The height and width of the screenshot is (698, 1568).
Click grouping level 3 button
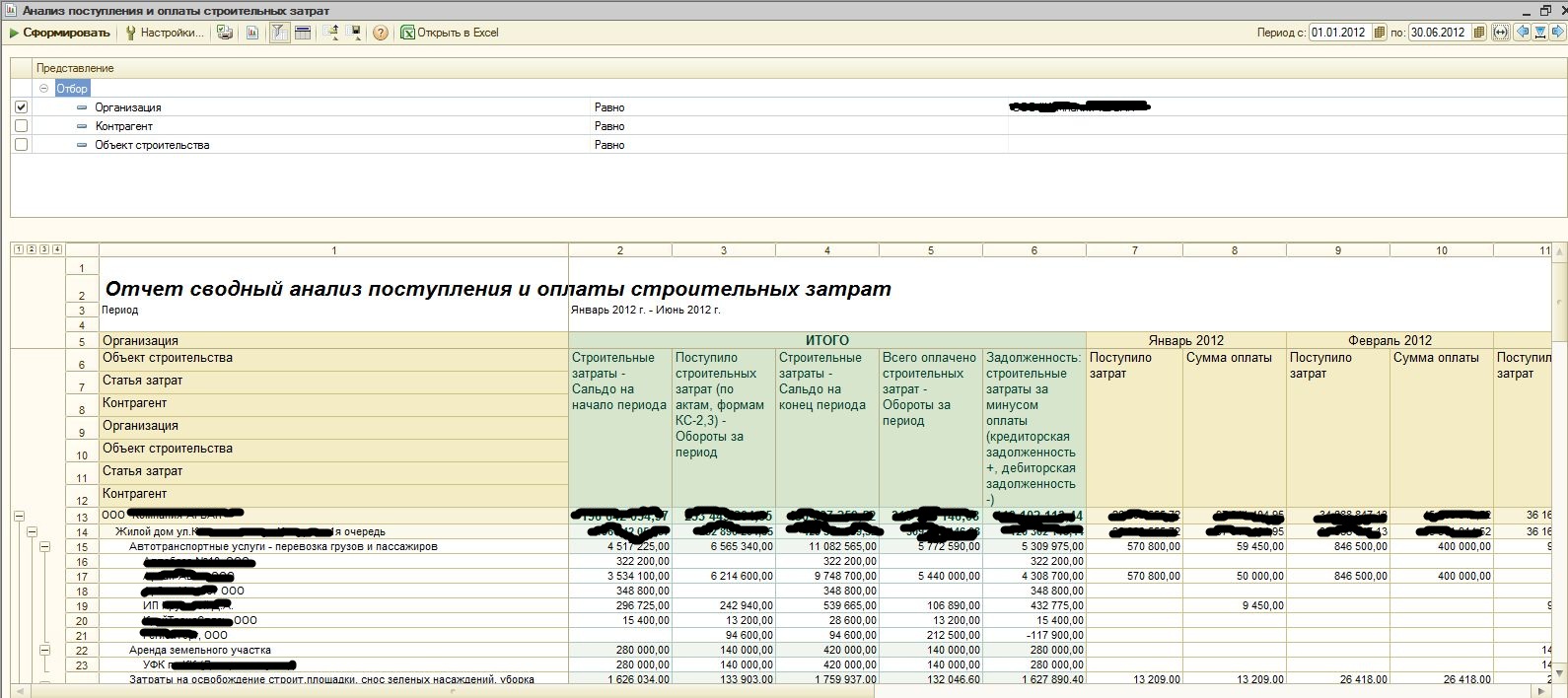[x=43, y=249]
